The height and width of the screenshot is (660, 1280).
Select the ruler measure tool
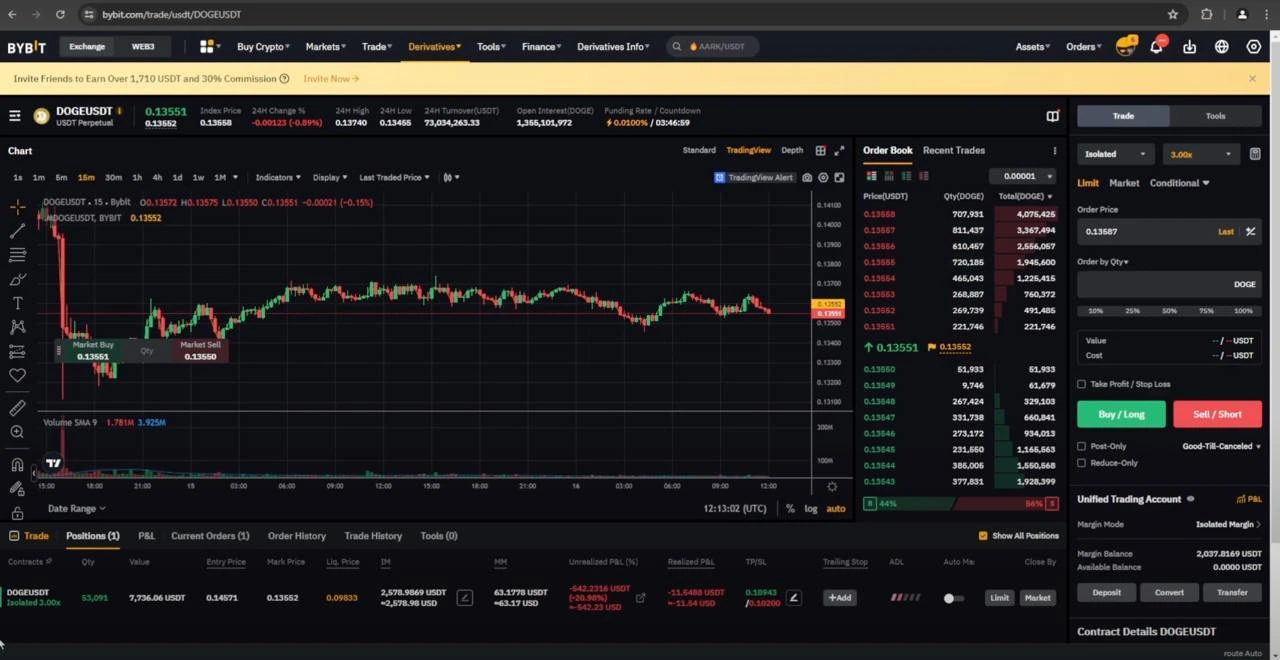point(17,408)
